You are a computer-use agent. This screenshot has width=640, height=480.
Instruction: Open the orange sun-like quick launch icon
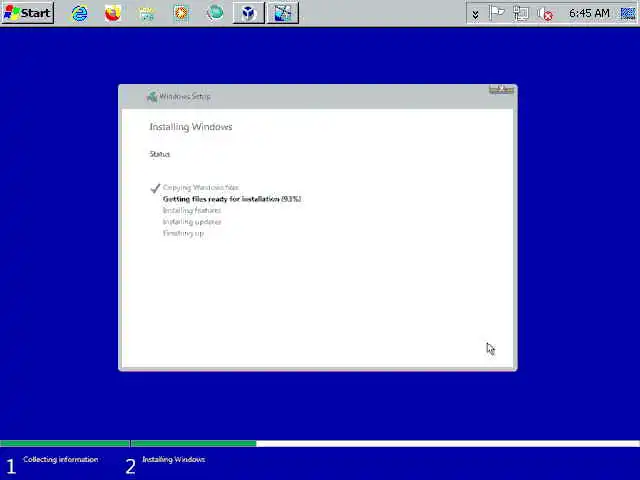coord(180,13)
